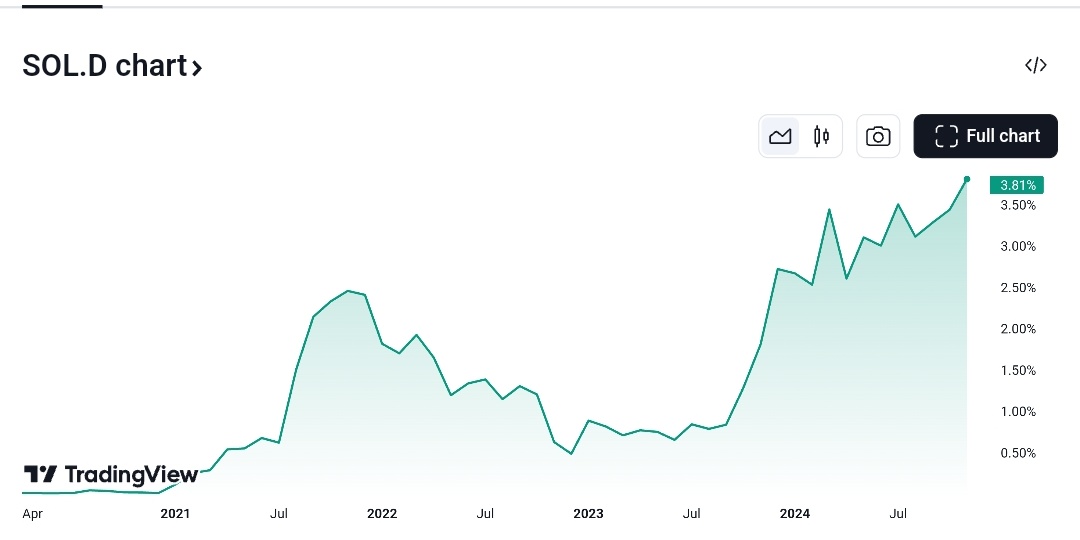Screen dimensions: 1080x540
Task: Open the SOL.D chart title link
Action: 104,66
